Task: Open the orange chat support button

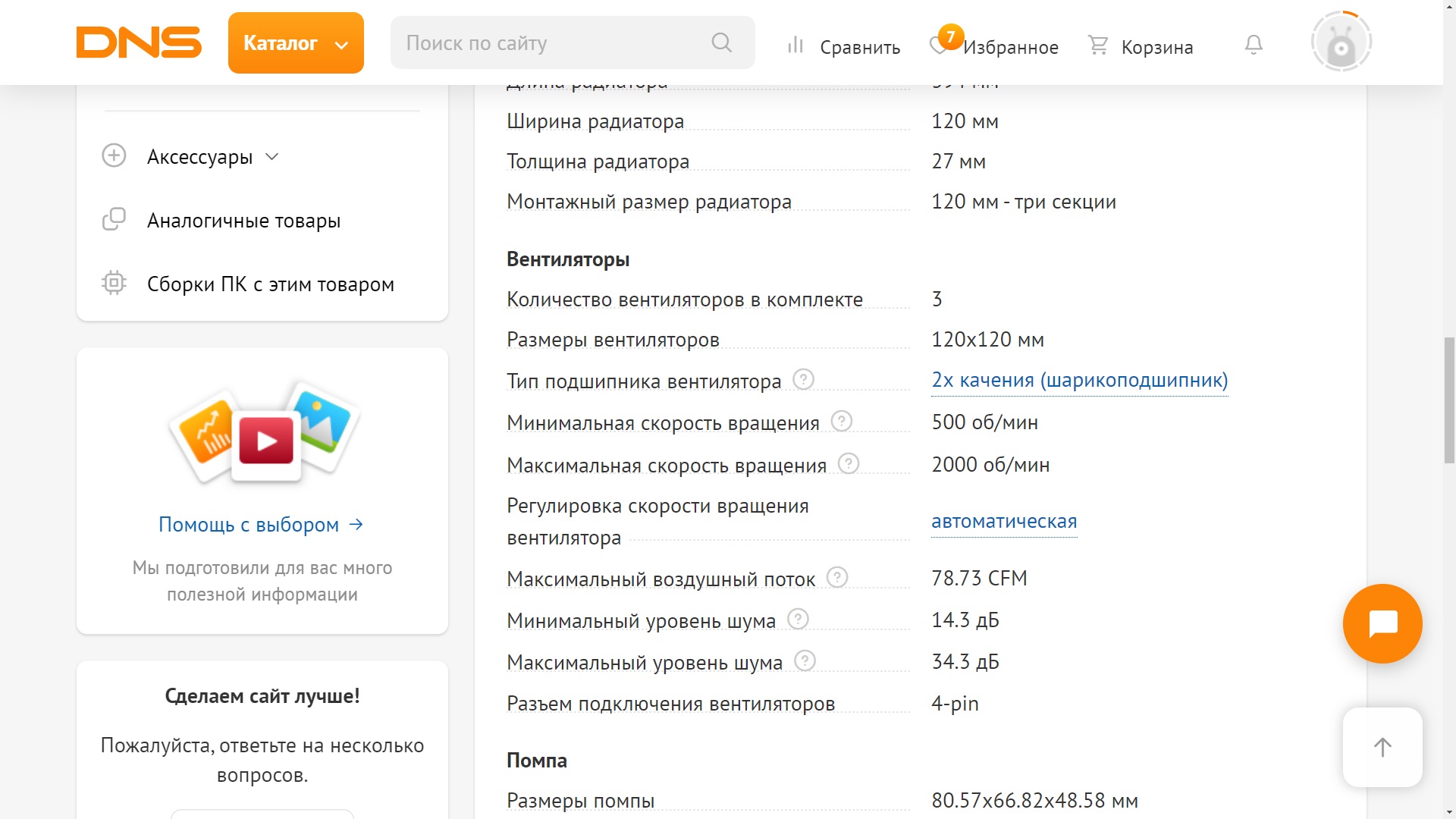Action: click(1382, 623)
